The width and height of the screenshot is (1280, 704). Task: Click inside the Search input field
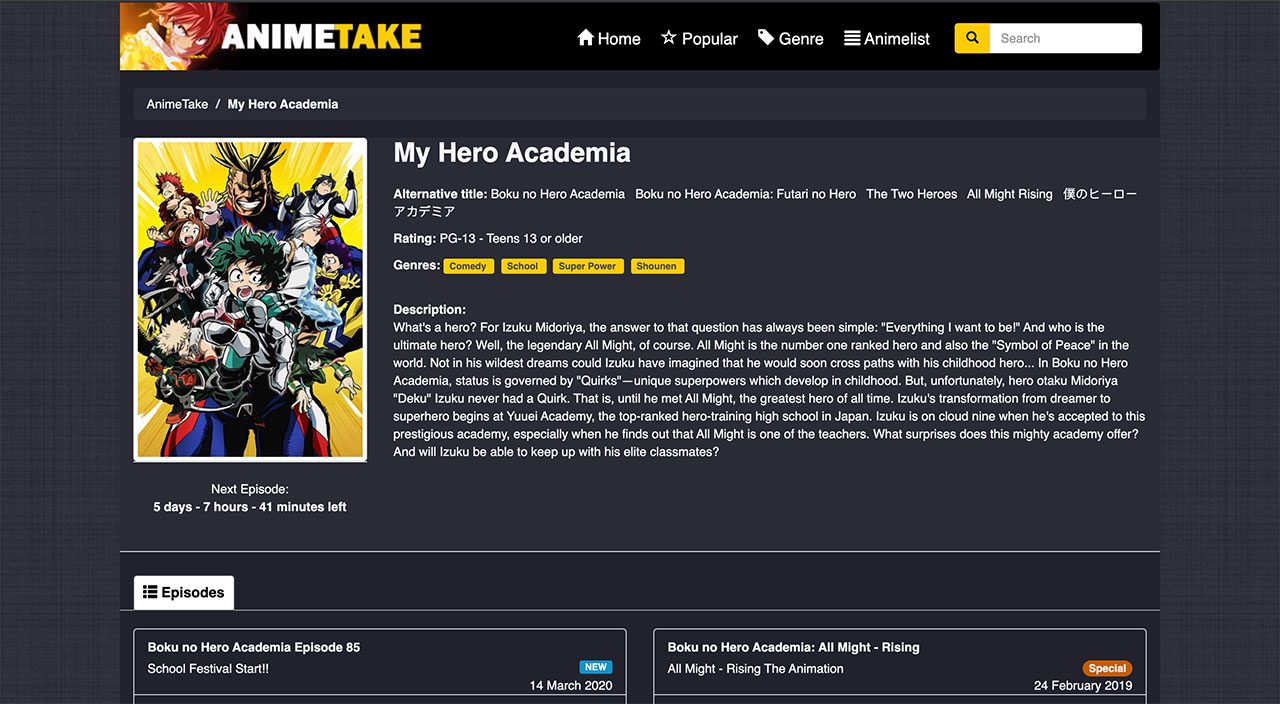click(1065, 37)
